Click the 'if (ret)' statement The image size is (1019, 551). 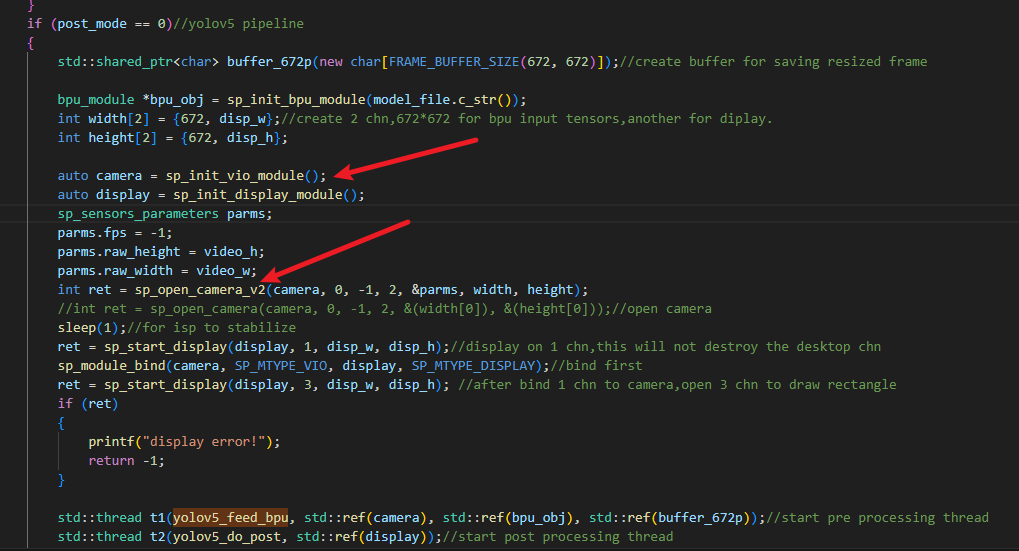point(88,404)
